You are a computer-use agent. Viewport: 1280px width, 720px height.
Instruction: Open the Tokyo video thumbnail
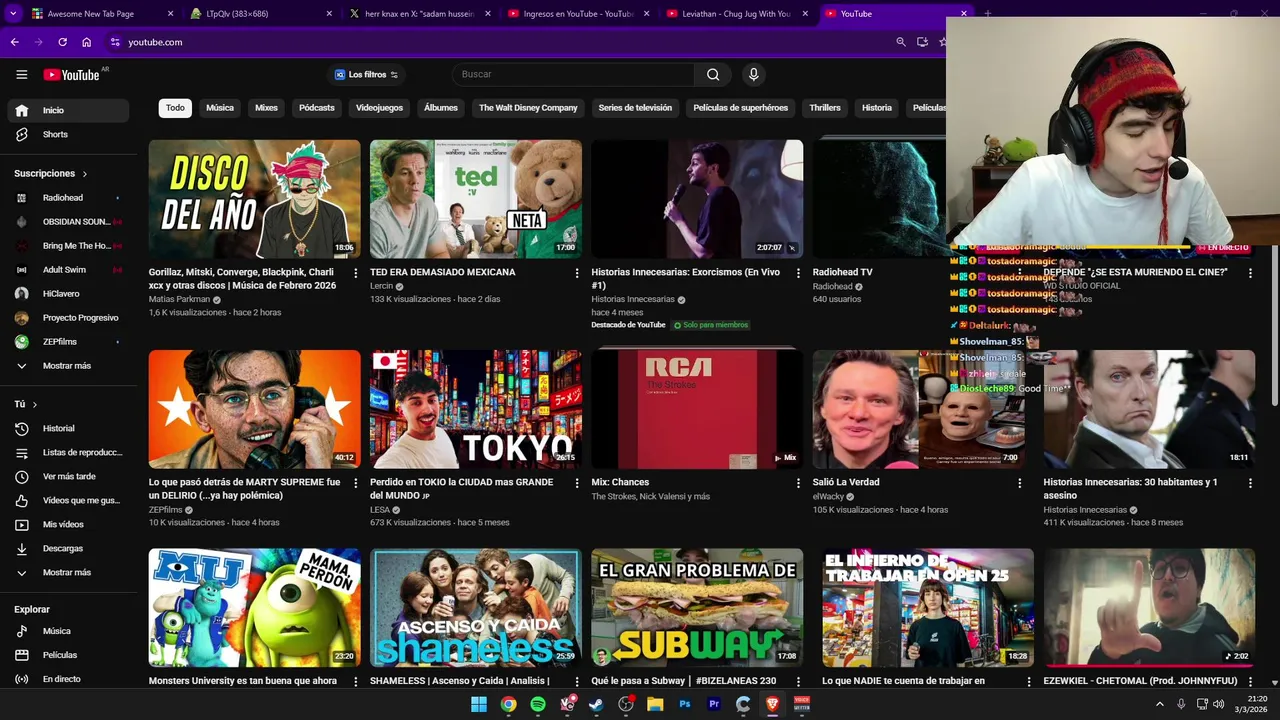[x=476, y=409]
